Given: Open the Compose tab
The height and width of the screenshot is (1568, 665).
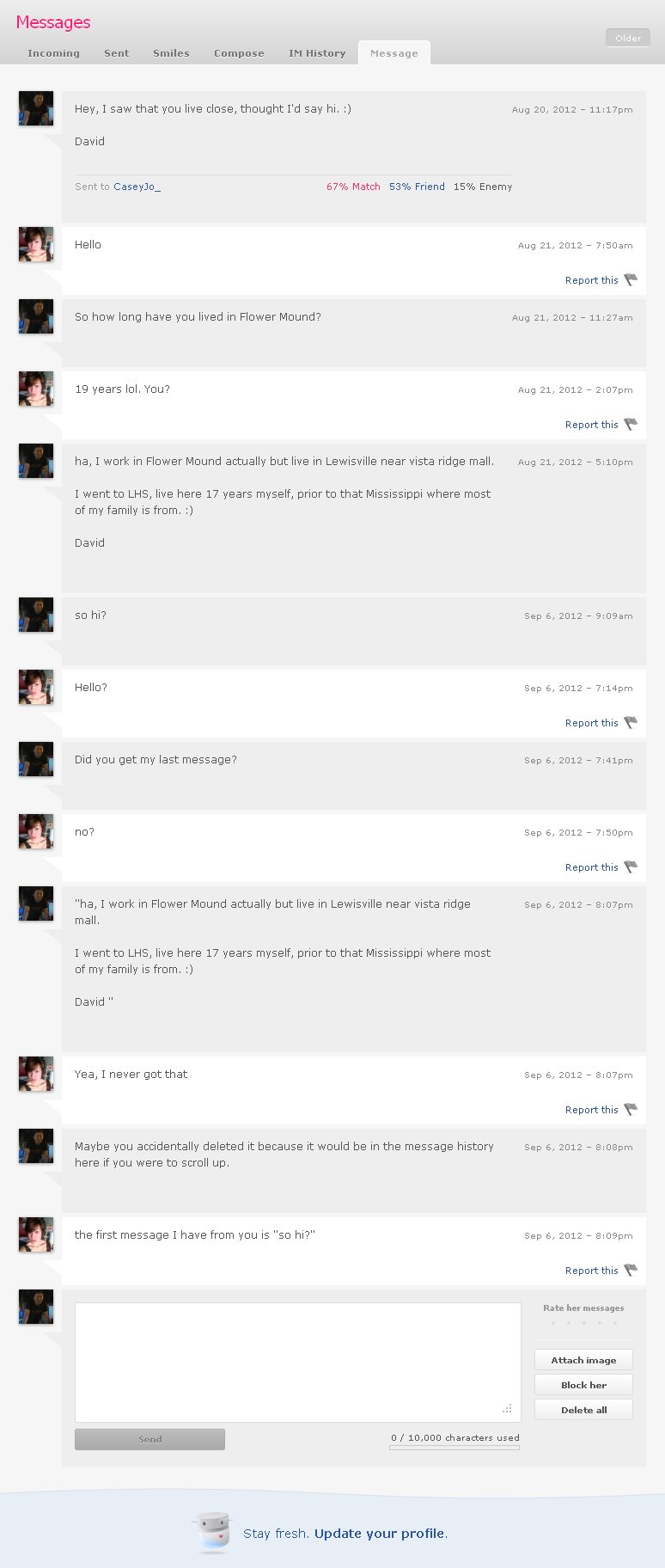Looking at the screenshot, I should [239, 53].
